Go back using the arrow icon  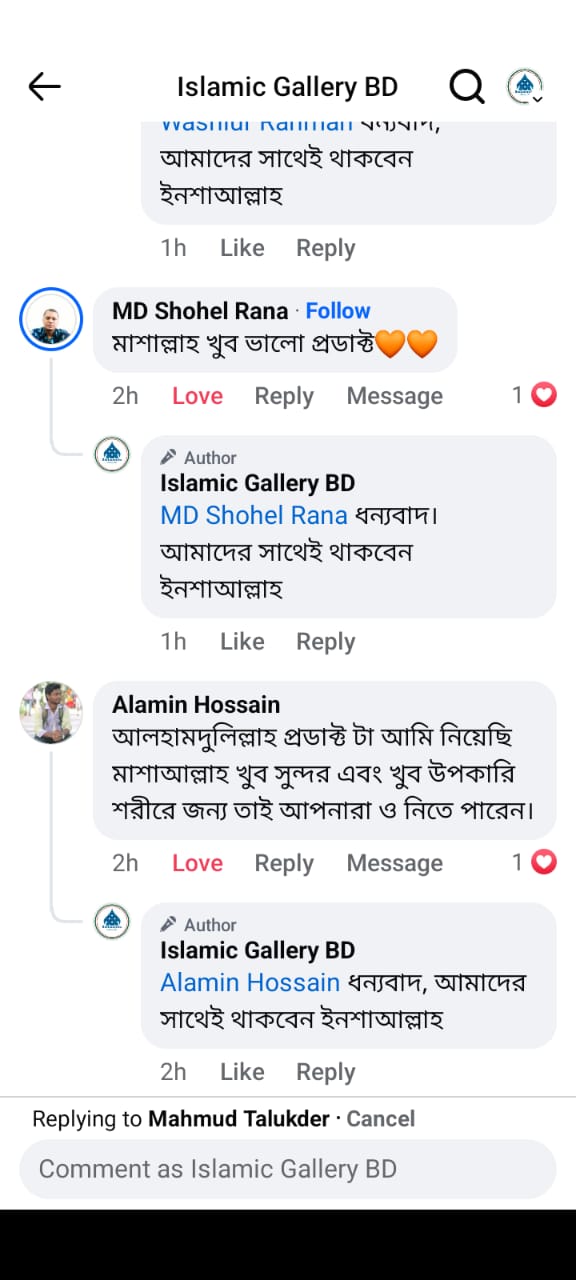(x=45, y=87)
